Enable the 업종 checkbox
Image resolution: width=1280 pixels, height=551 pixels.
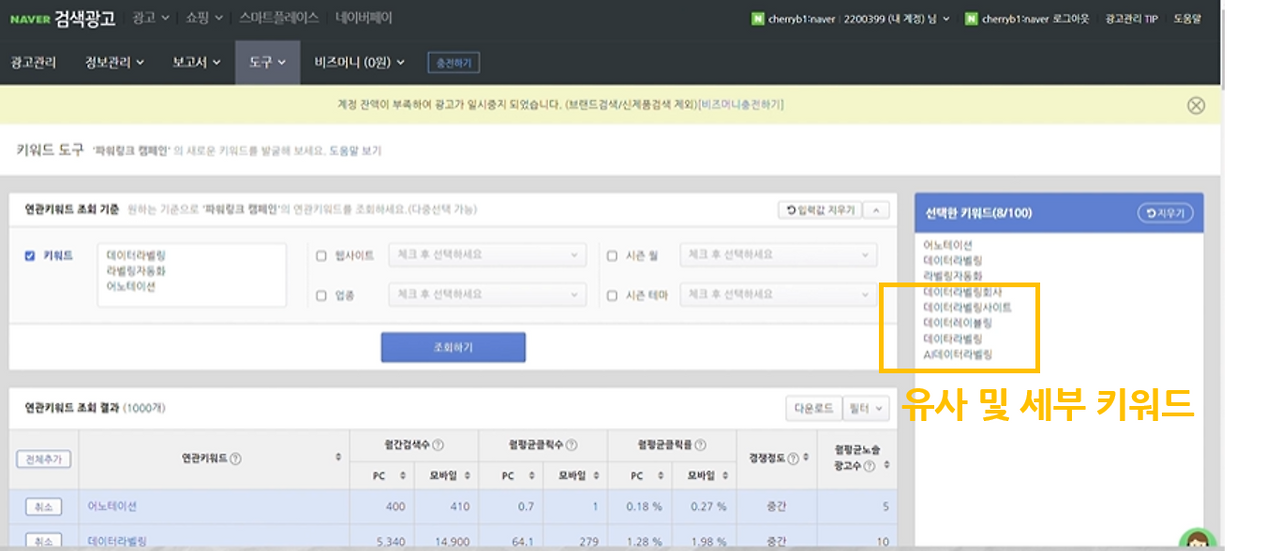click(321, 295)
